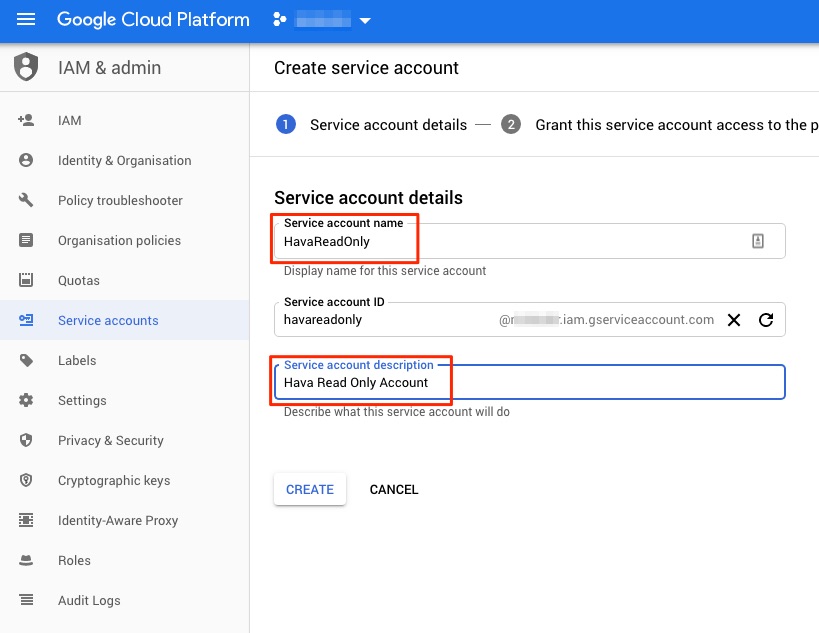Click the project selector hexagon icon
This screenshot has width=819, height=633.
click(x=279, y=20)
